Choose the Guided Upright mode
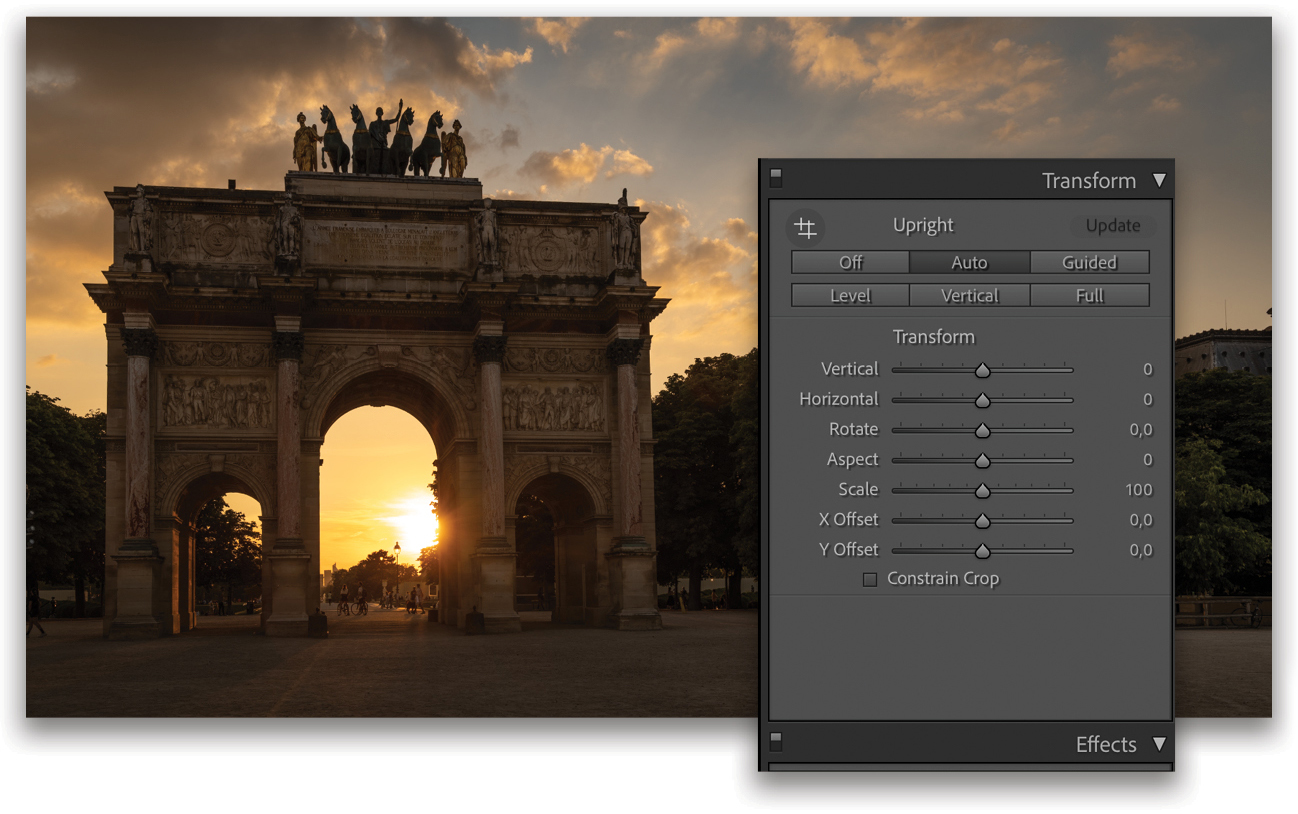 pyautogui.click(x=1089, y=262)
